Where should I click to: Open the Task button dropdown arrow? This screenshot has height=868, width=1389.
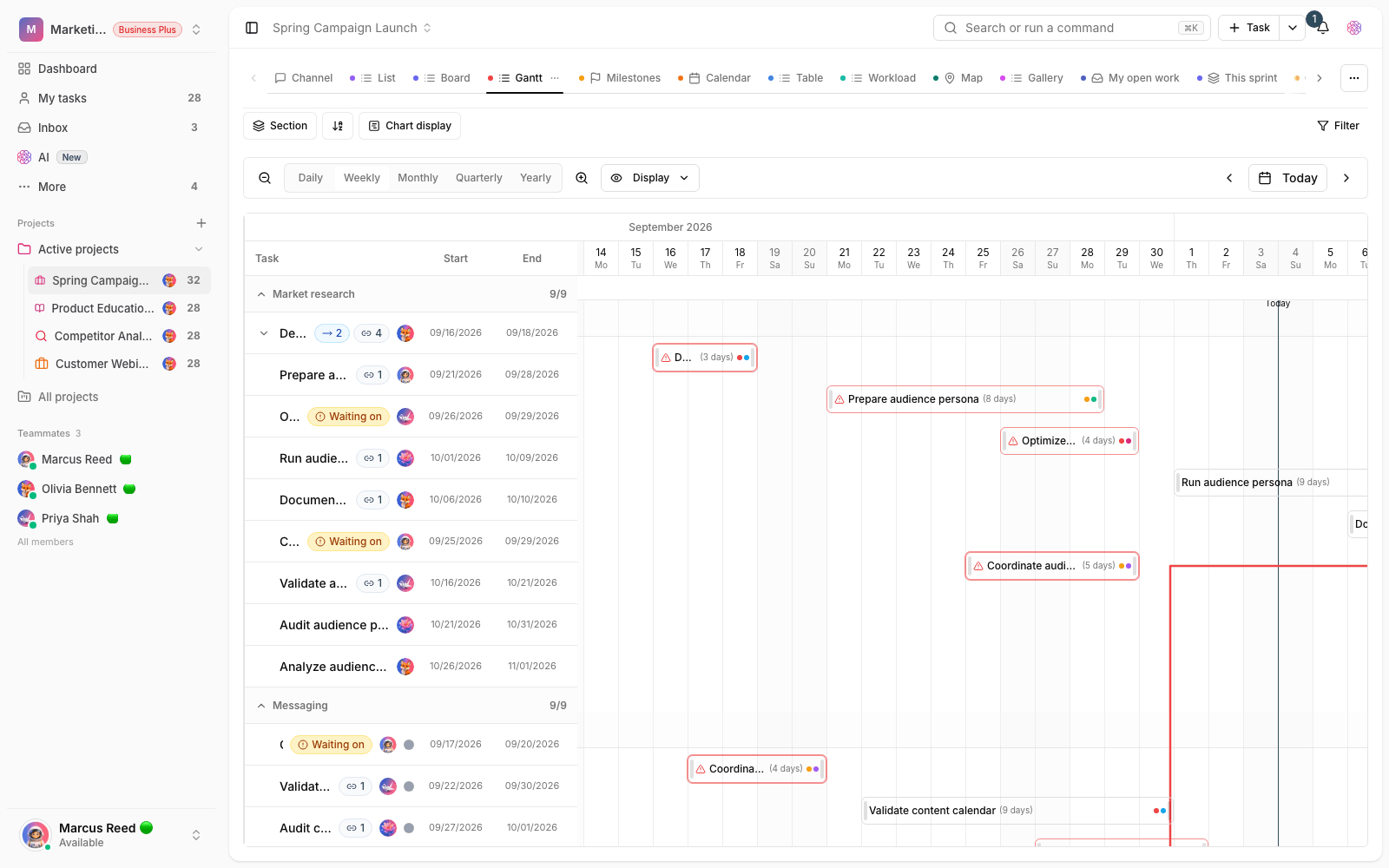(1293, 28)
